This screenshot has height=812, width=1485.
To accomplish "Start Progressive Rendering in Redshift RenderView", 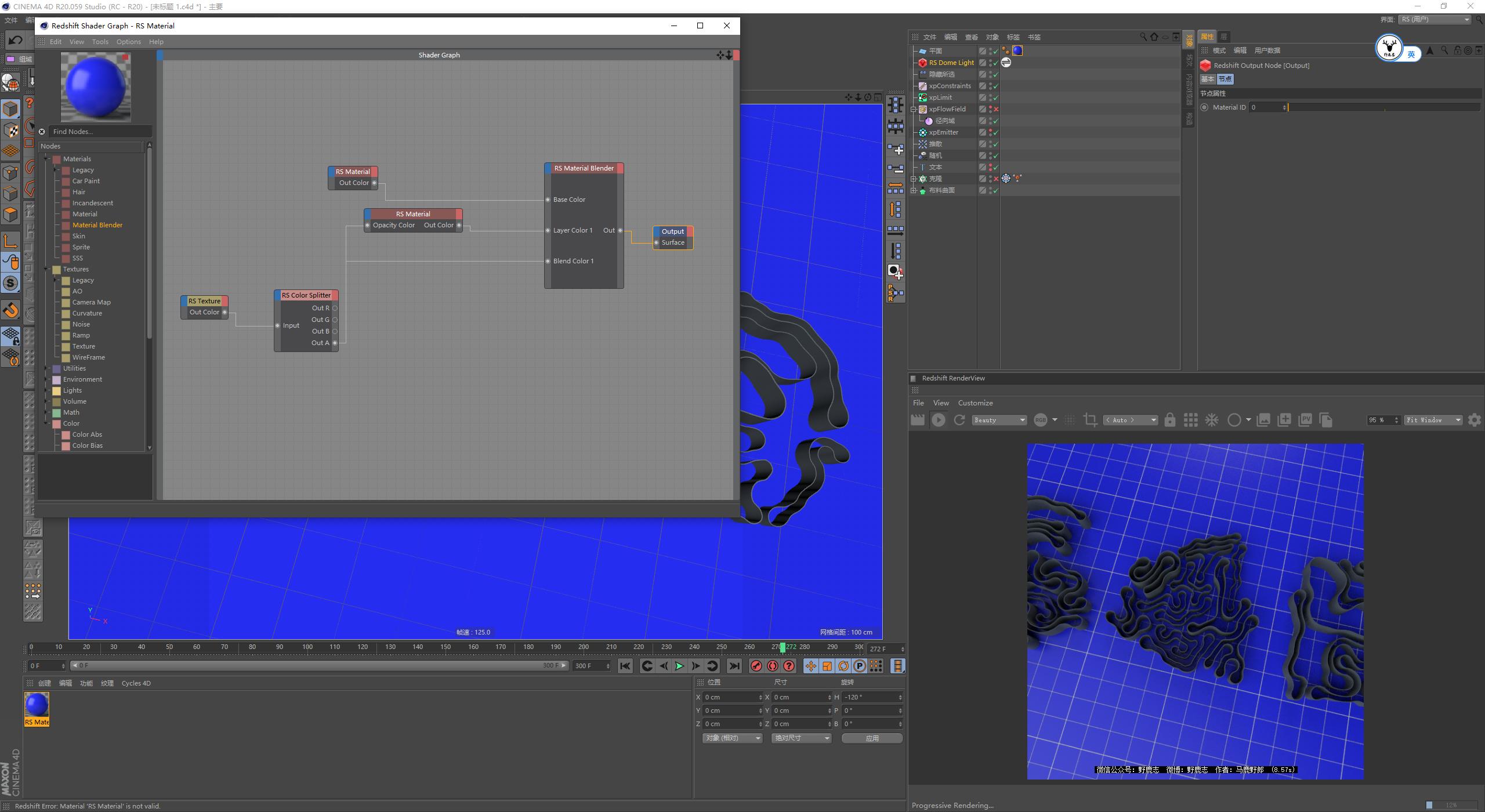I will 938,419.
